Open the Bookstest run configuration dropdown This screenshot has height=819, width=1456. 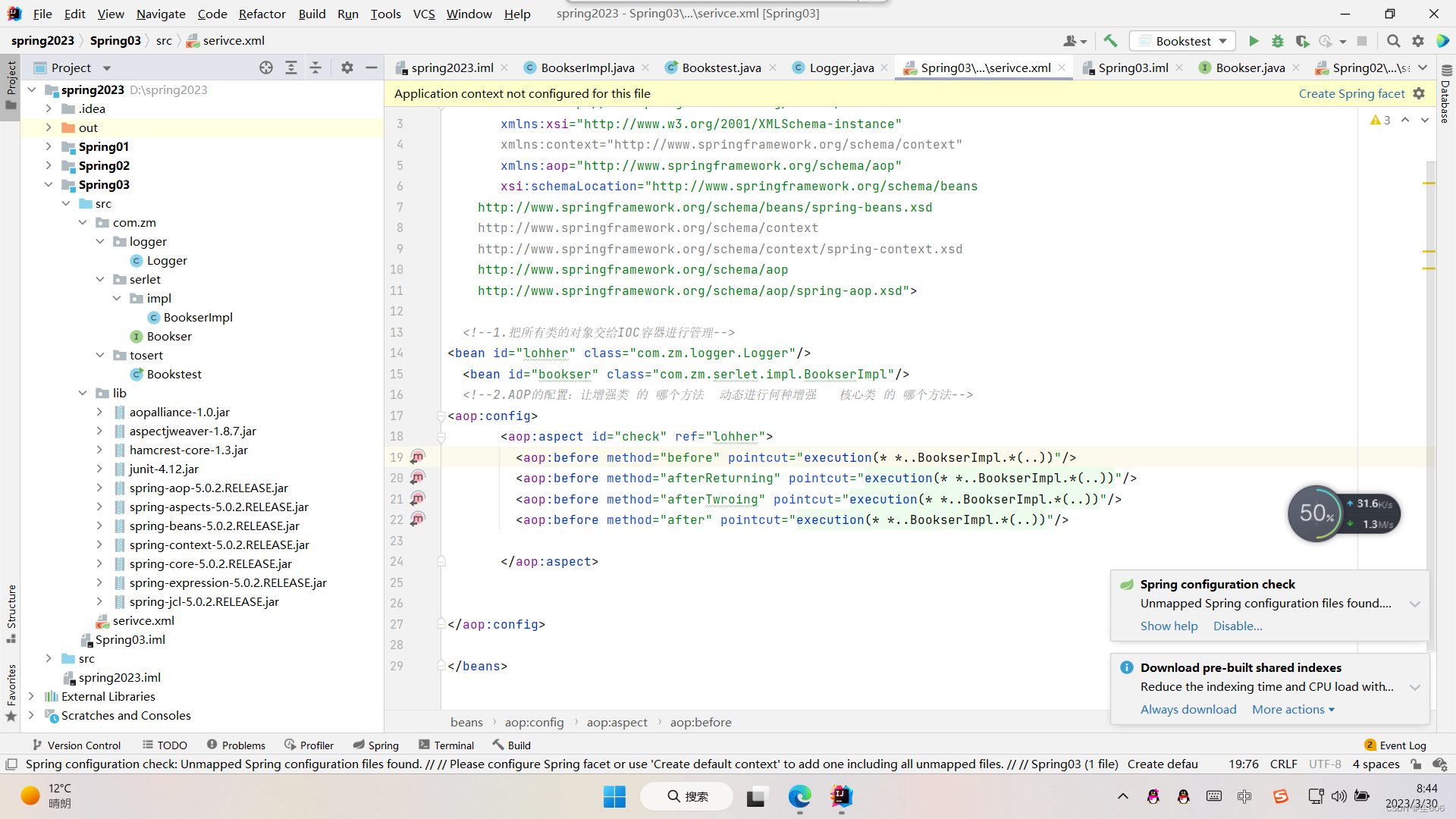pyautogui.click(x=1183, y=41)
